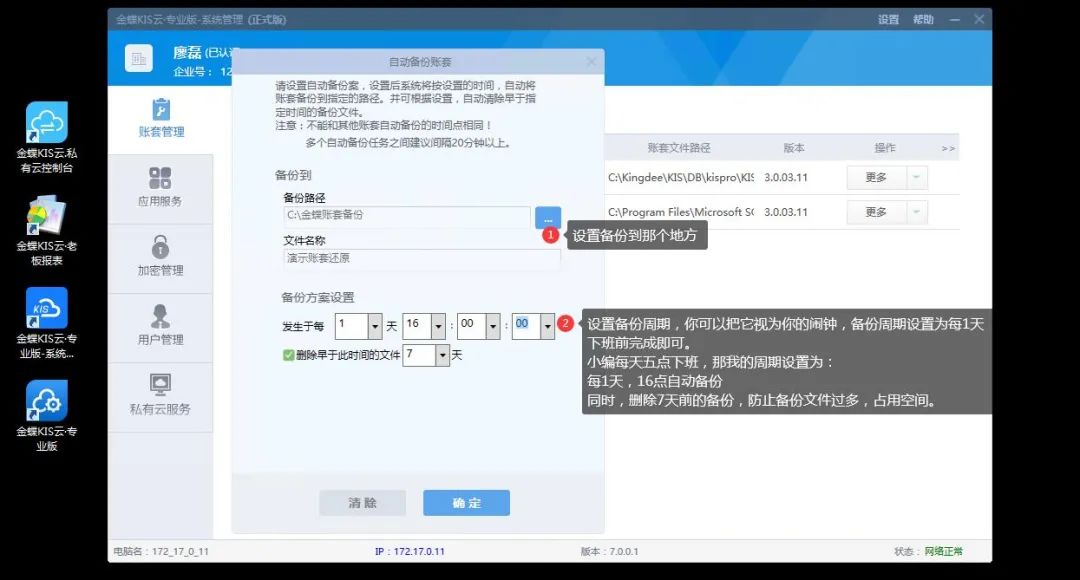Click path C:\Program Files\Microsoft
The height and width of the screenshot is (580, 1080).
tap(681, 212)
